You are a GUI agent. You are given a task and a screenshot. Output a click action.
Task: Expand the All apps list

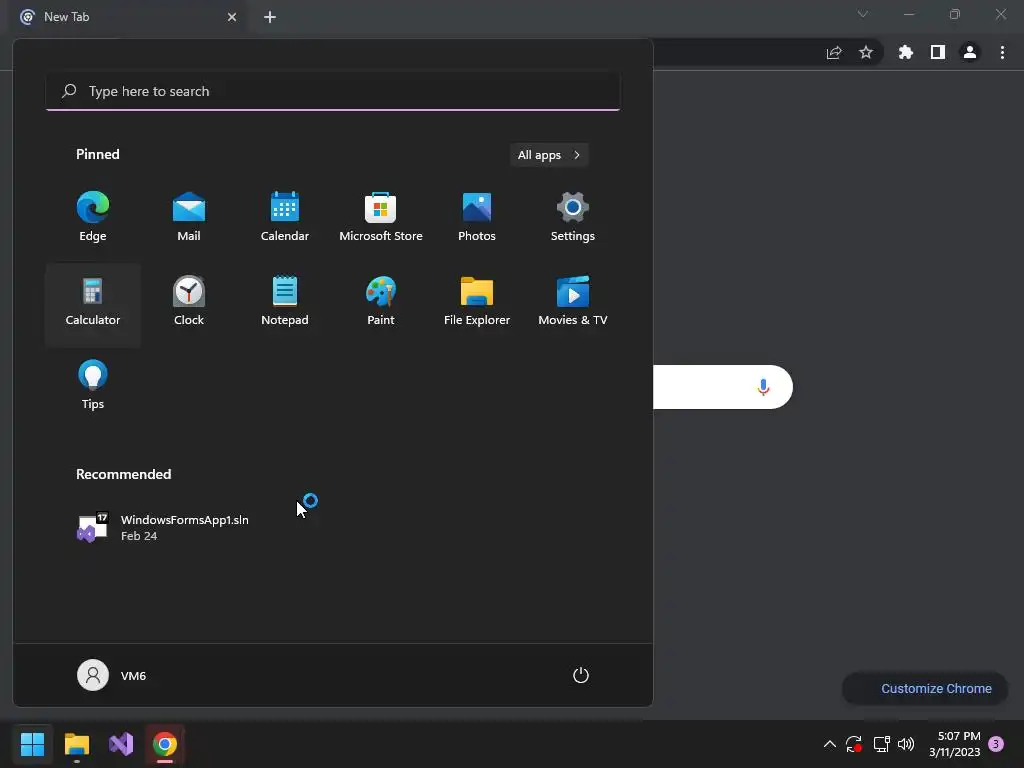tap(549, 155)
